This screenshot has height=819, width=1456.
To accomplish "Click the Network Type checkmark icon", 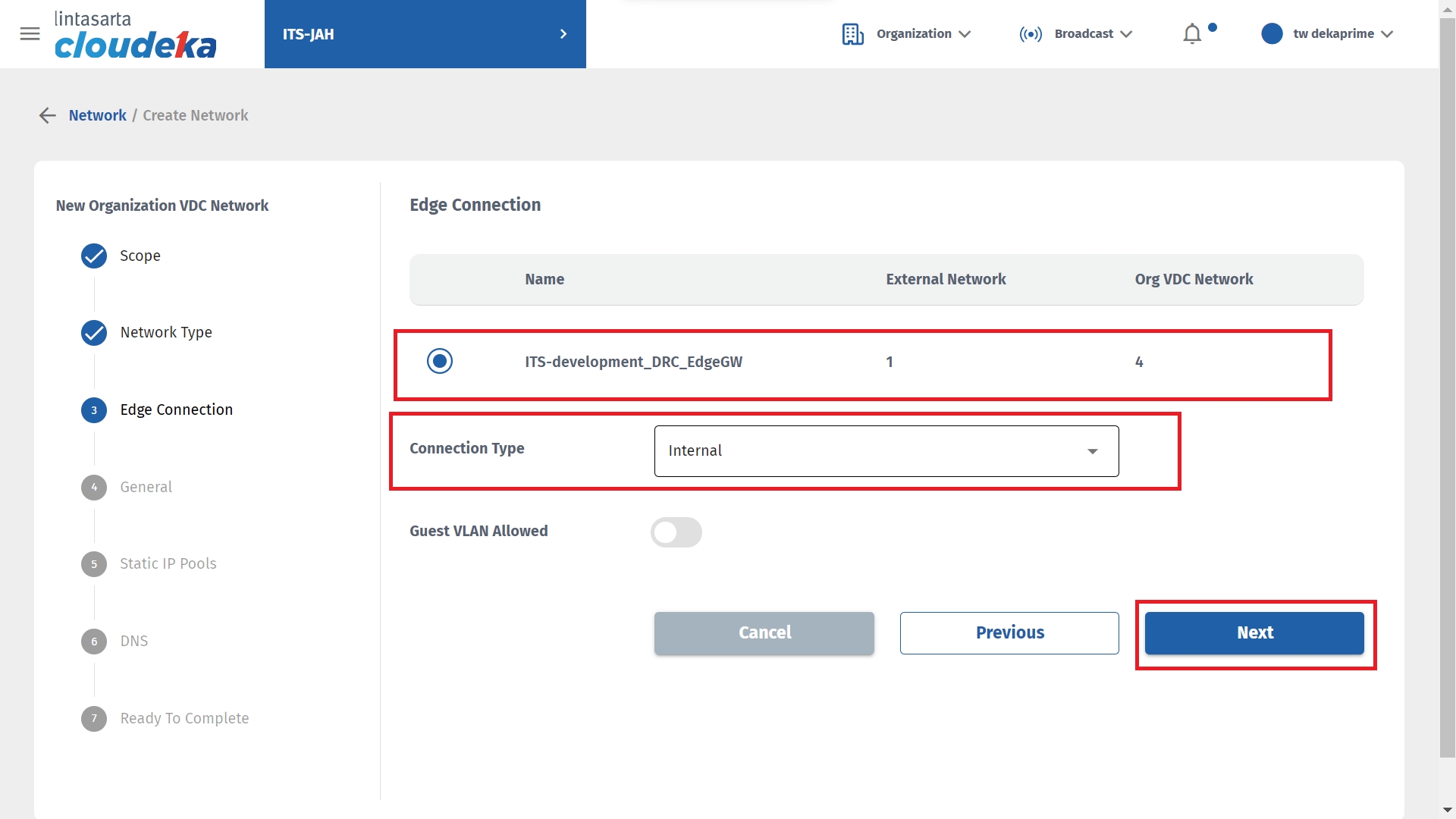I will pos(94,333).
